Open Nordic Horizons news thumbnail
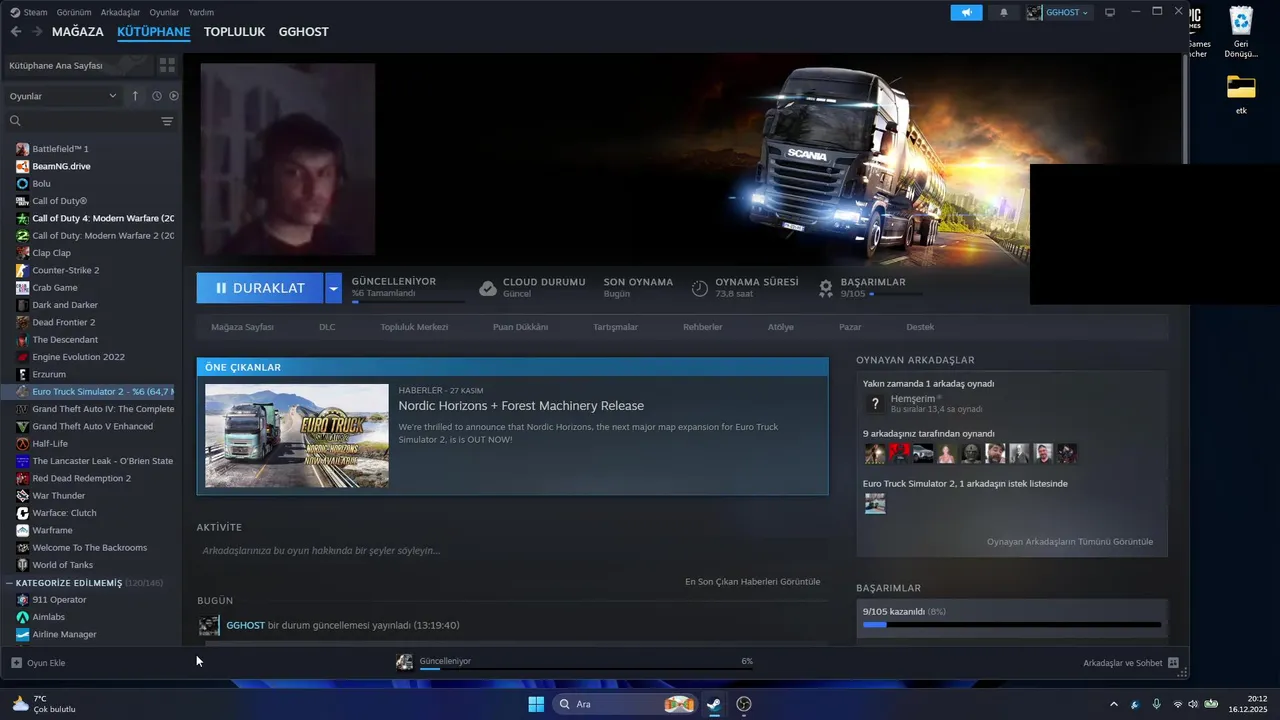This screenshot has height=720, width=1280. 297,436
